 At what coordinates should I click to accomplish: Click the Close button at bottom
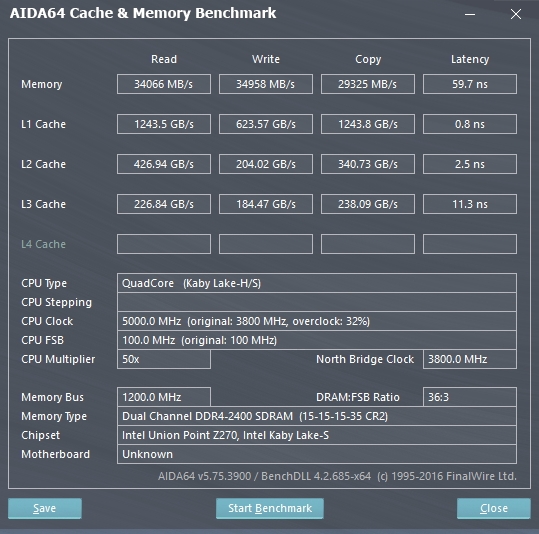click(x=494, y=508)
